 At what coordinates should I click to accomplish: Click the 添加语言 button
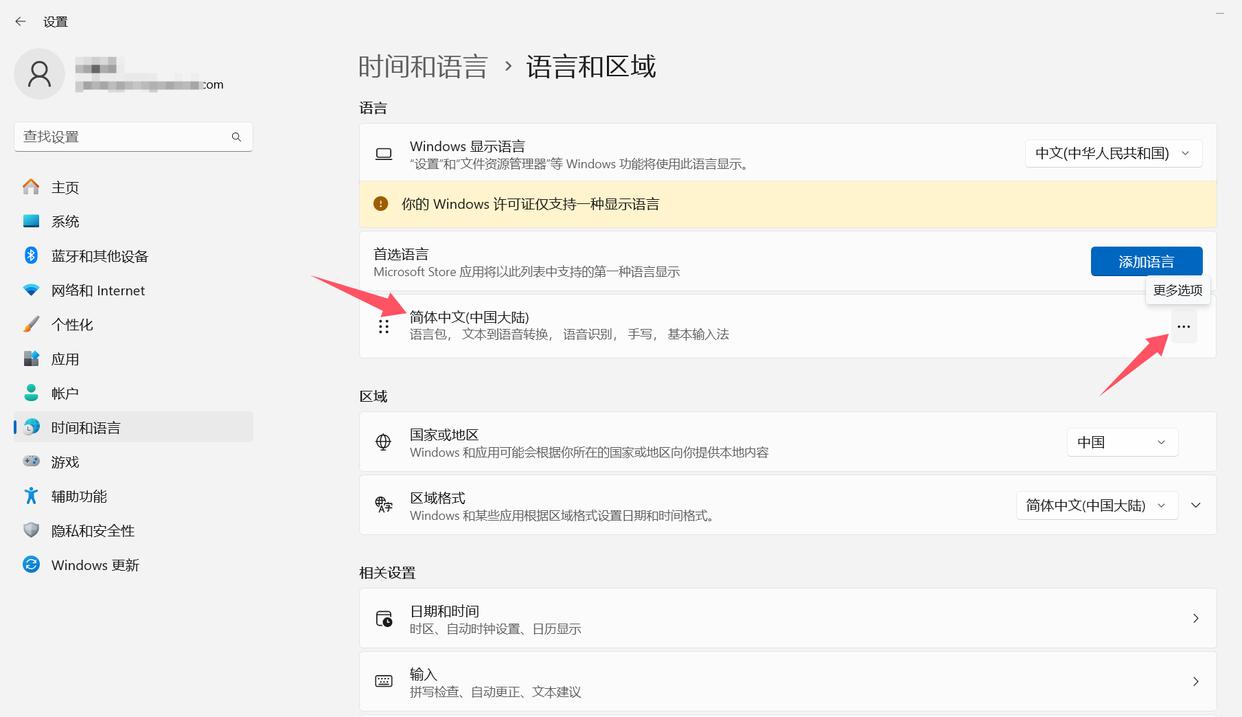(x=1146, y=262)
